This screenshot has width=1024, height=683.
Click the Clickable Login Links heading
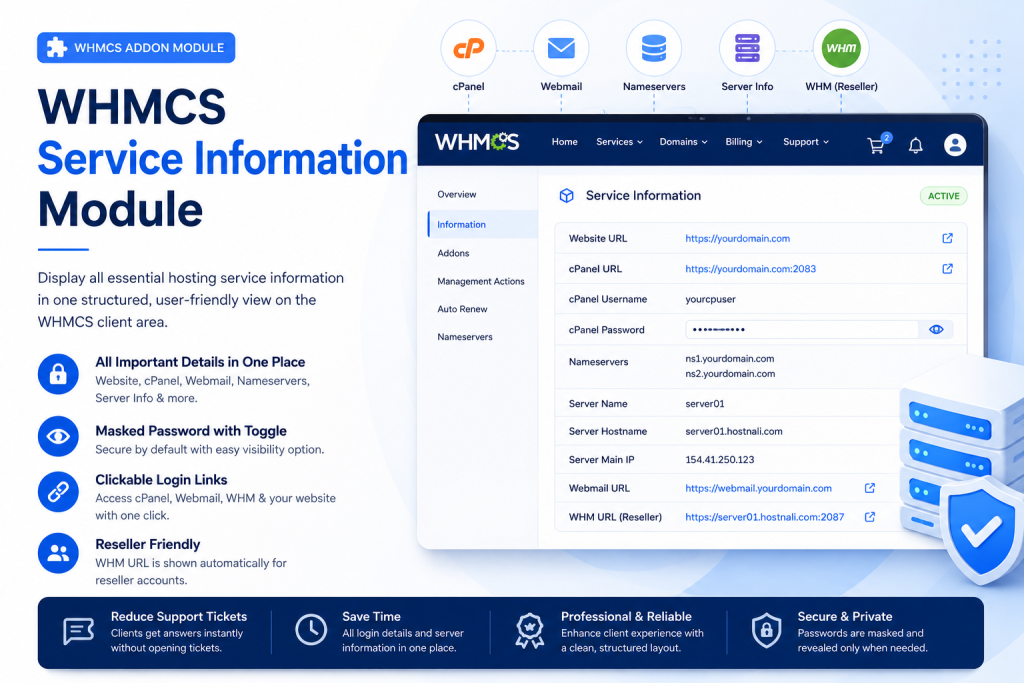point(161,479)
